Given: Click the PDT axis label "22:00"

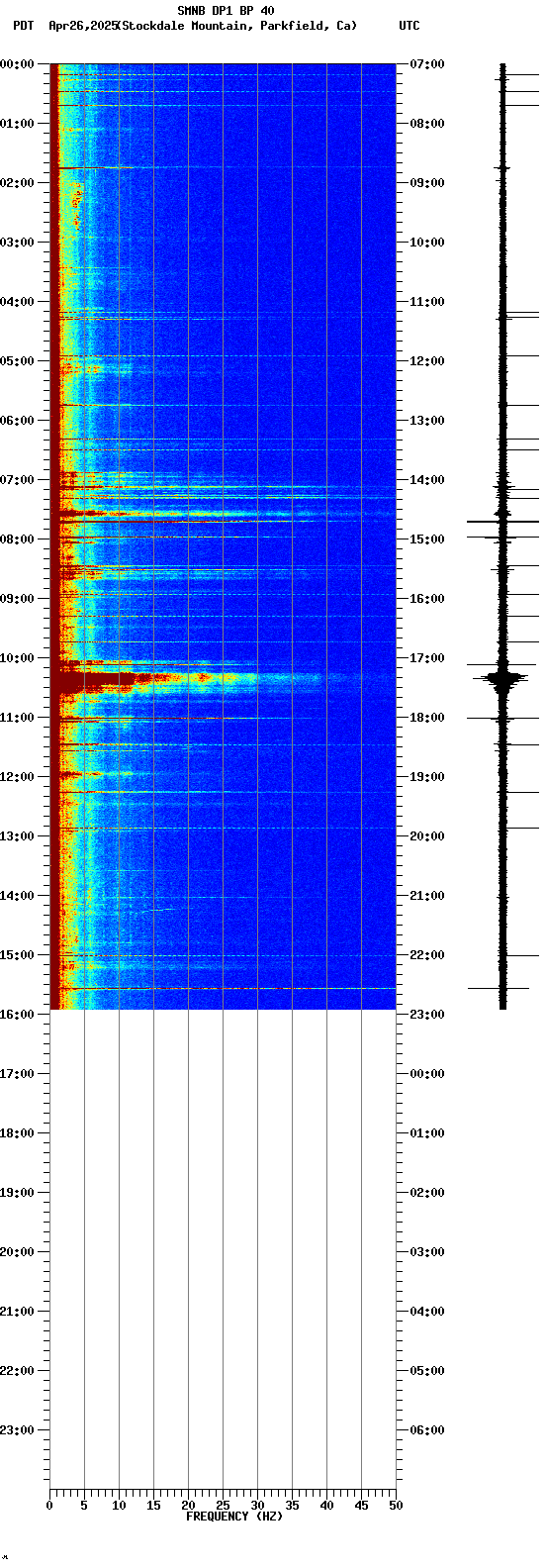Looking at the screenshot, I should [18, 1371].
